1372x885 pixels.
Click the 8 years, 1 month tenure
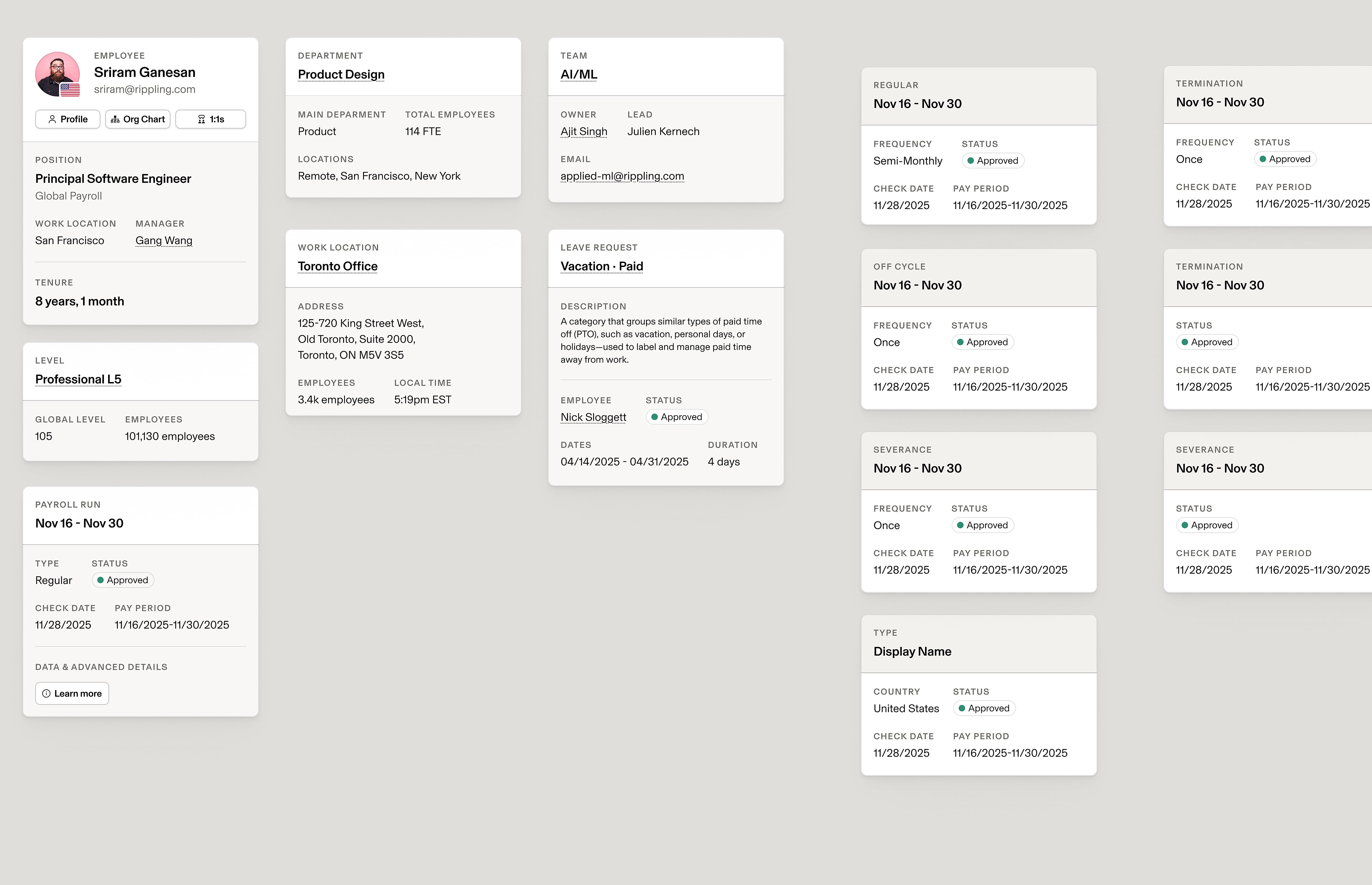click(x=80, y=301)
